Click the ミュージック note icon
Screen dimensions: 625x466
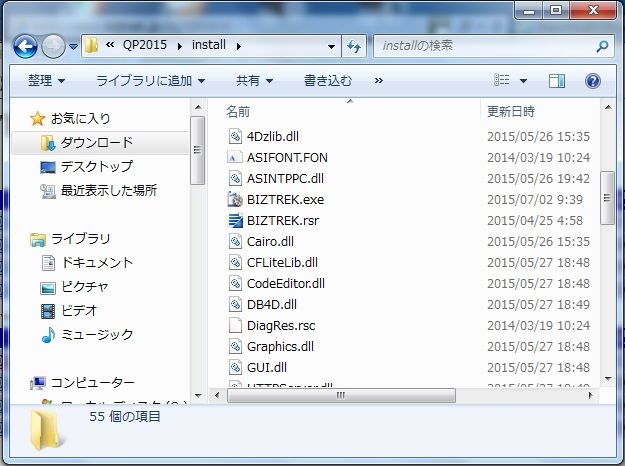(48, 335)
